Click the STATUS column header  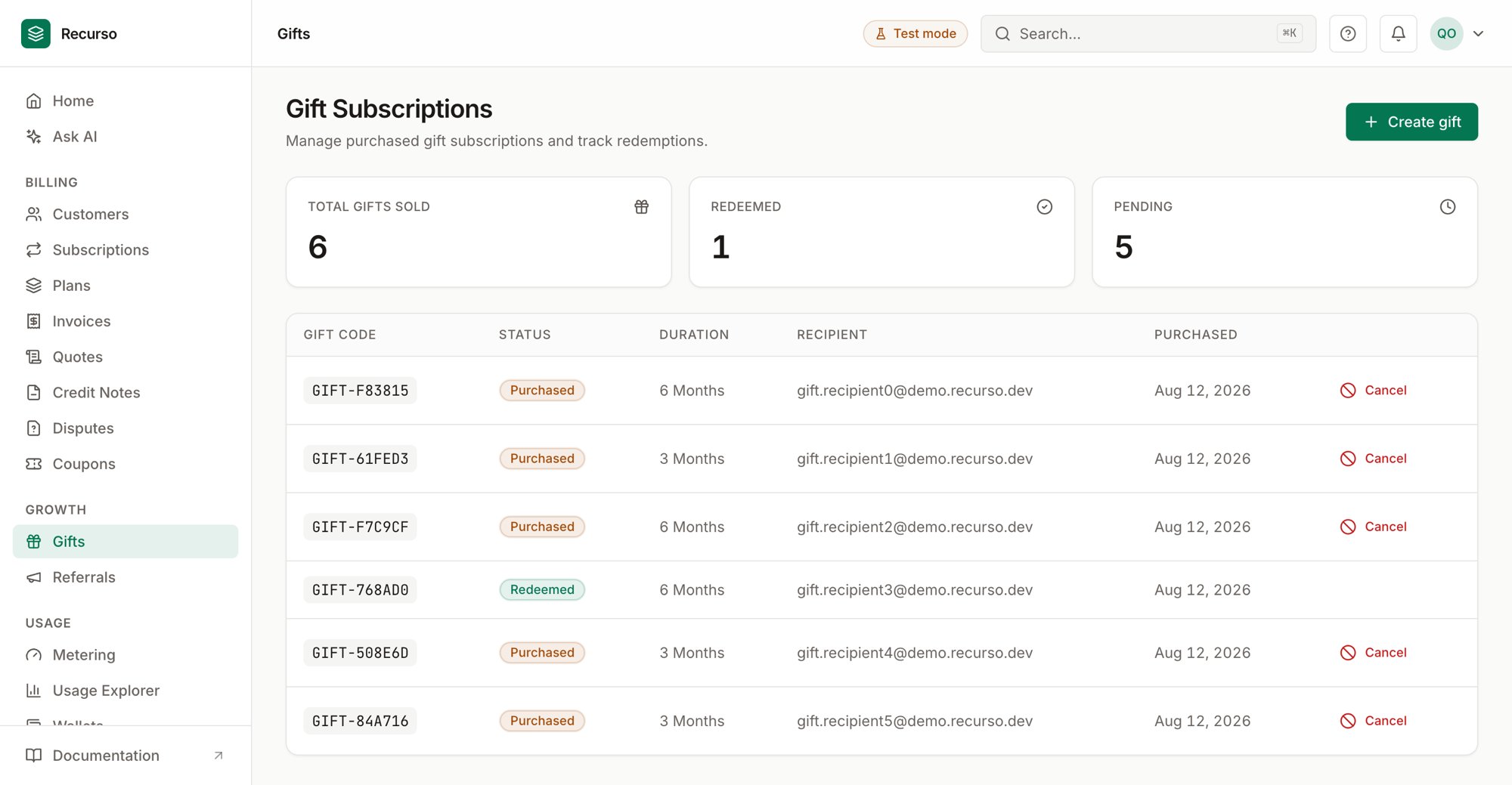coord(525,335)
